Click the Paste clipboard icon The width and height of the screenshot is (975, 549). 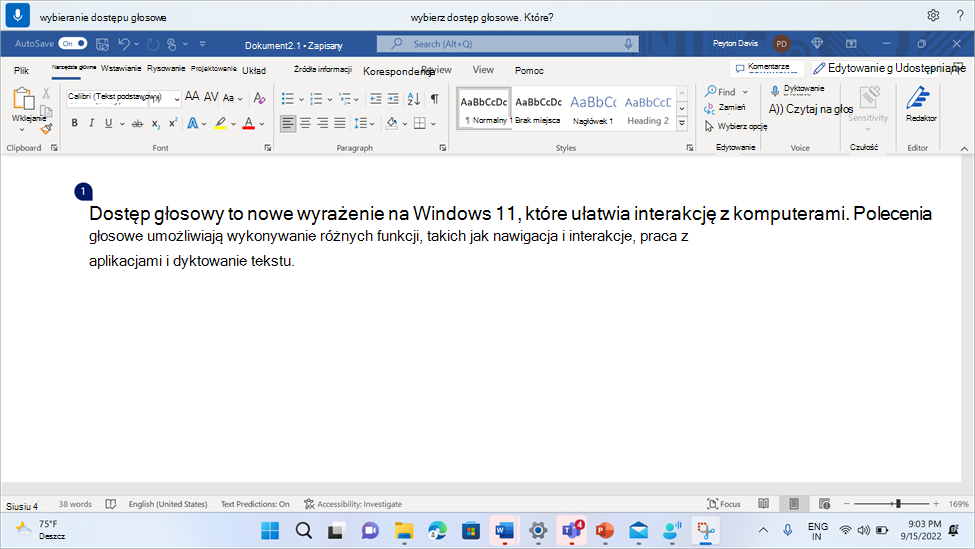click(24, 99)
